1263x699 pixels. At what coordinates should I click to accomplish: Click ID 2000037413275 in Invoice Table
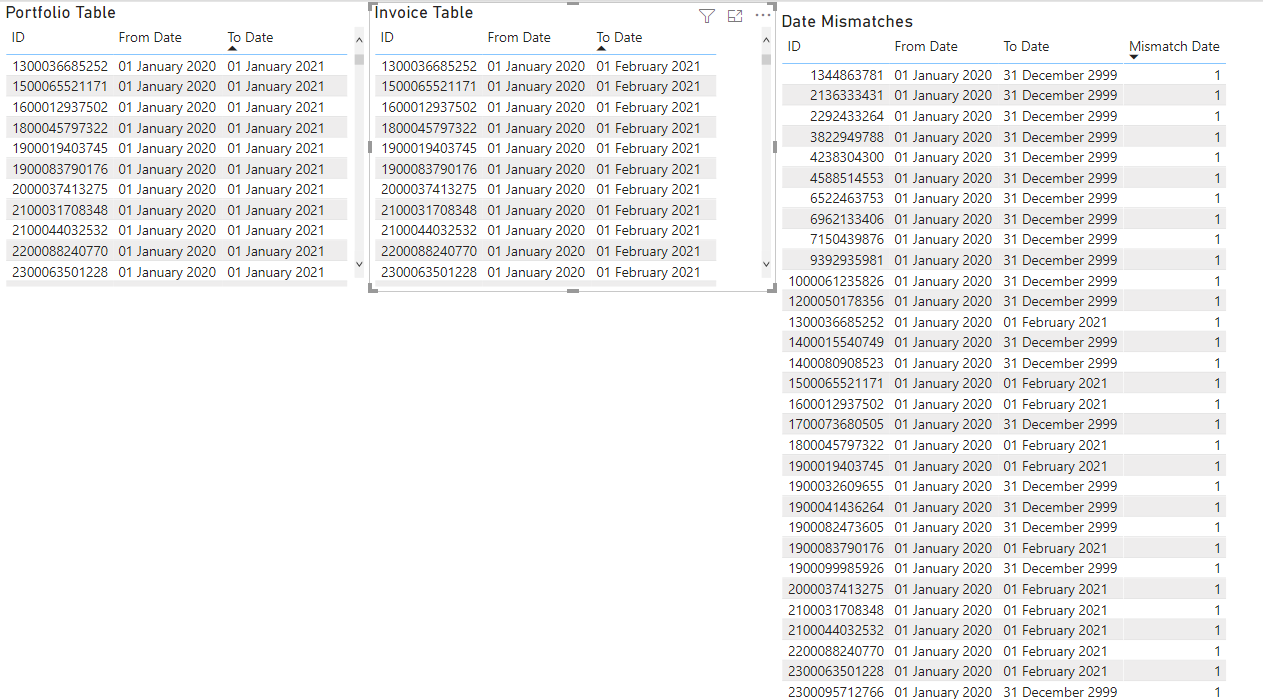pos(429,190)
